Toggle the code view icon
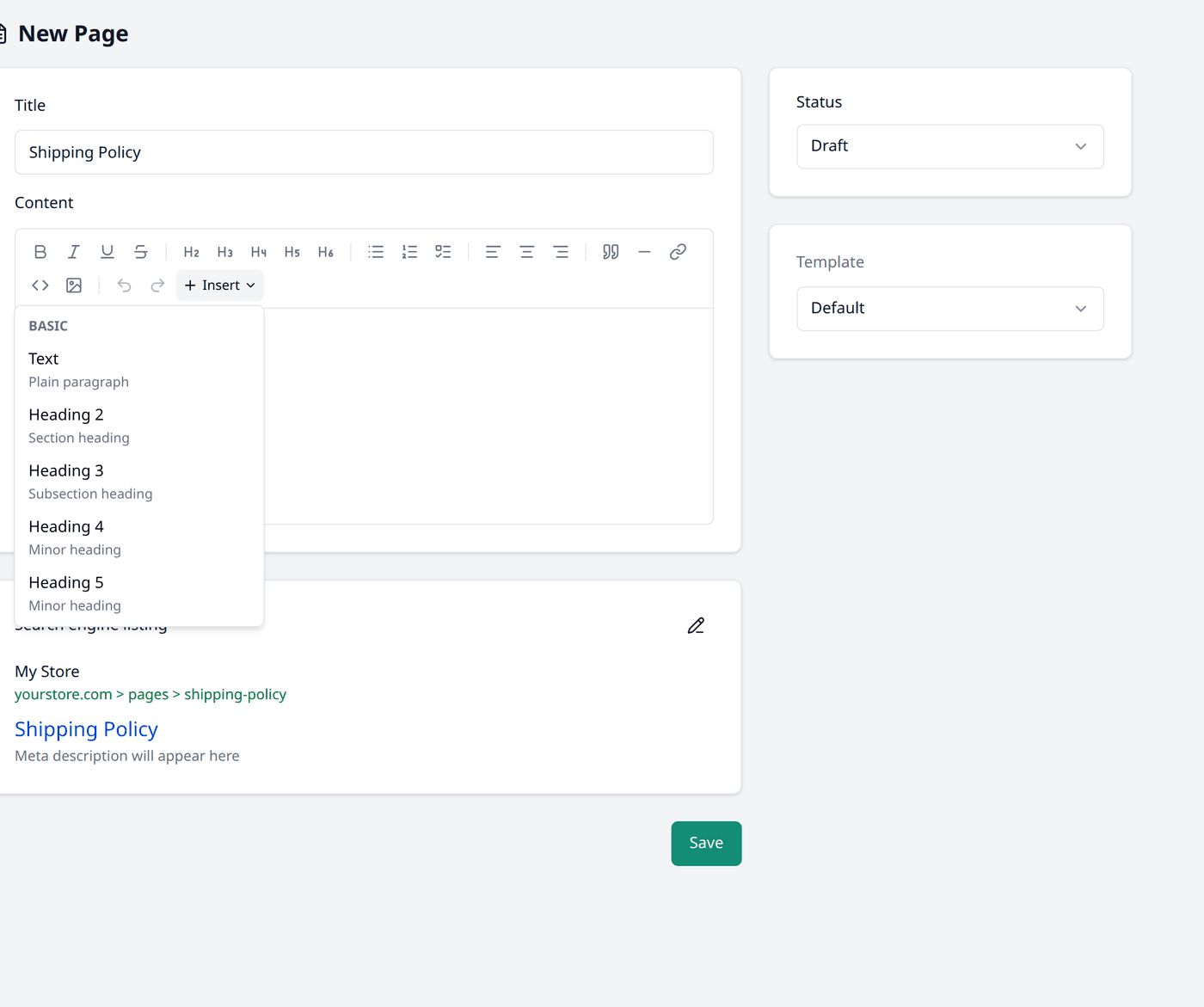Viewport: 1204px width, 1007px height. click(x=40, y=286)
